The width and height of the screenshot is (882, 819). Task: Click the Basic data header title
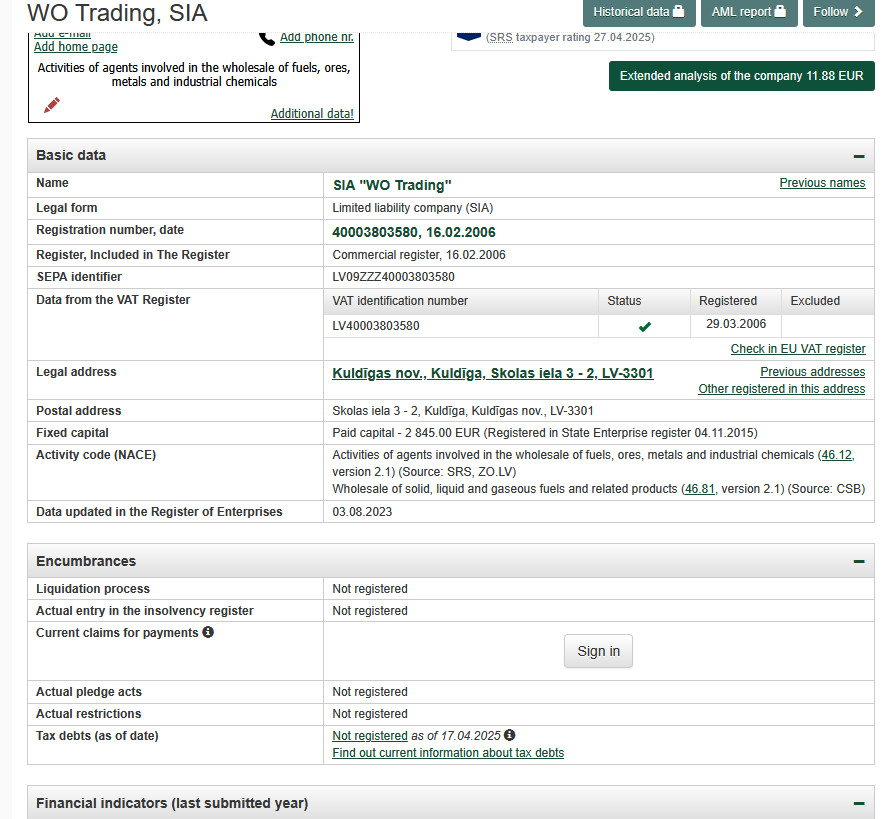tap(71, 155)
